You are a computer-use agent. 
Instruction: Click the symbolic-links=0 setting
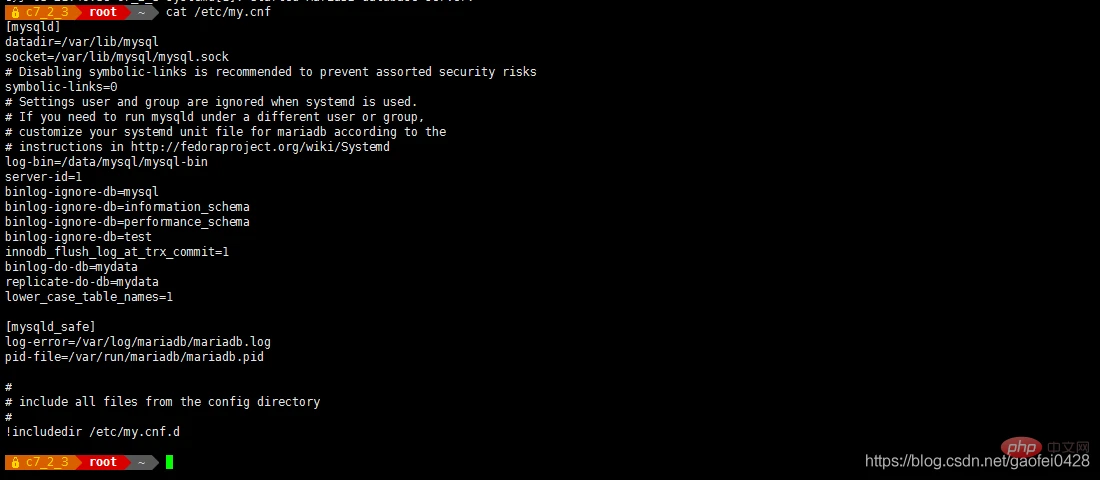(x=61, y=87)
